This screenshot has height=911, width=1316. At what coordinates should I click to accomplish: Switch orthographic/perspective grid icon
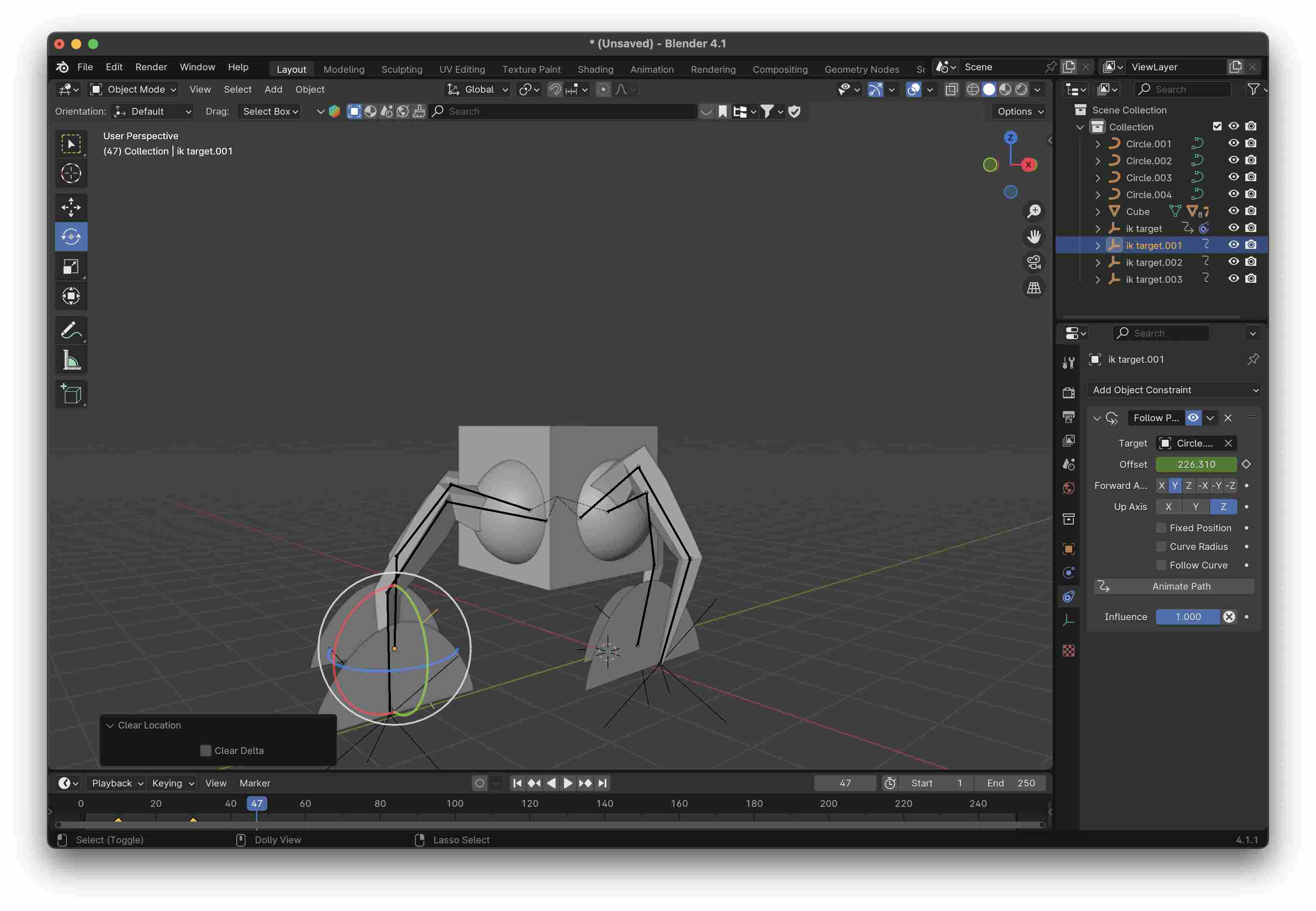pos(1034,288)
